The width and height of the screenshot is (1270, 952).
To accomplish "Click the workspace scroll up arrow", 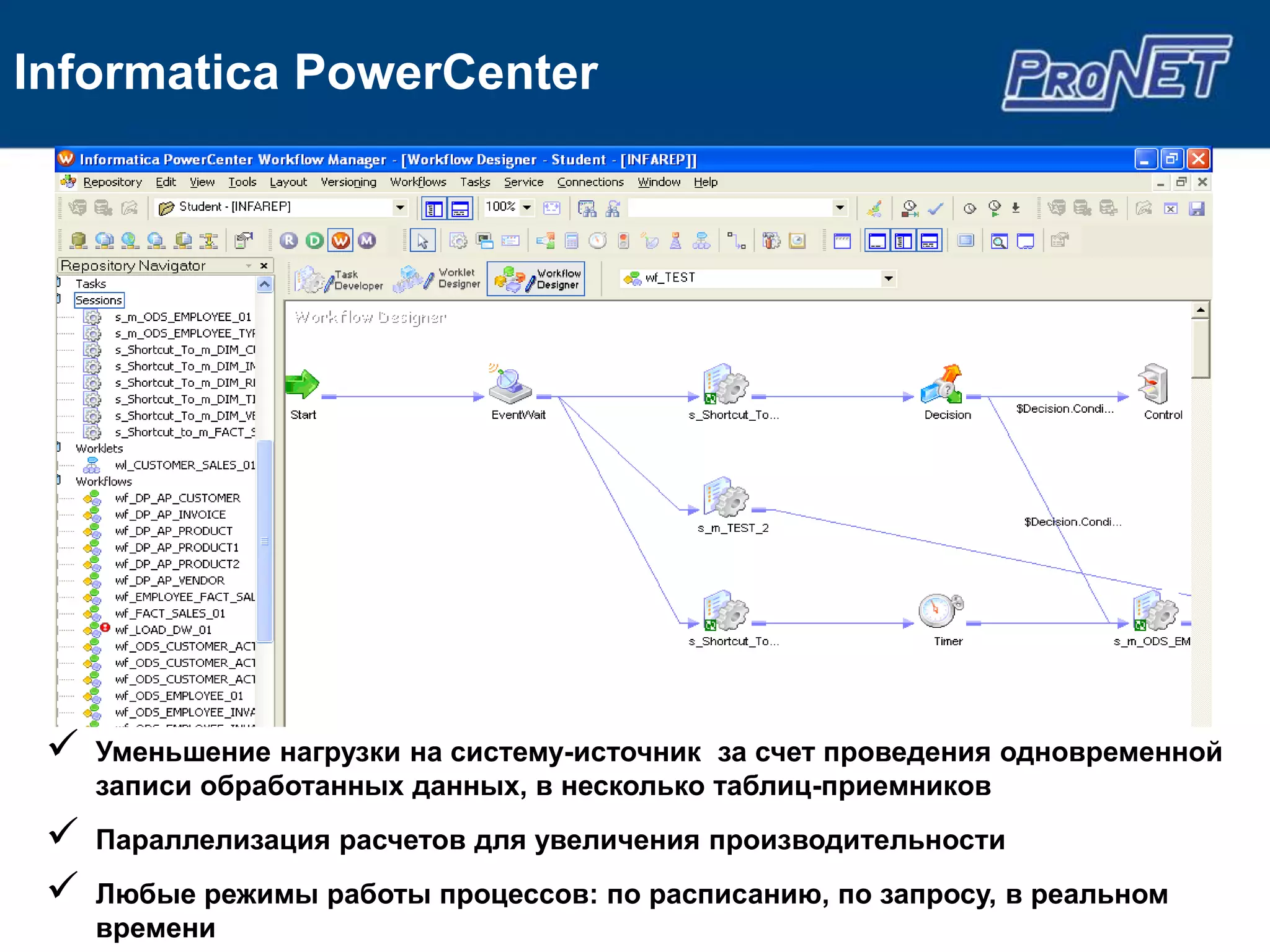I will pyautogui.click(x=1201, y=309).
